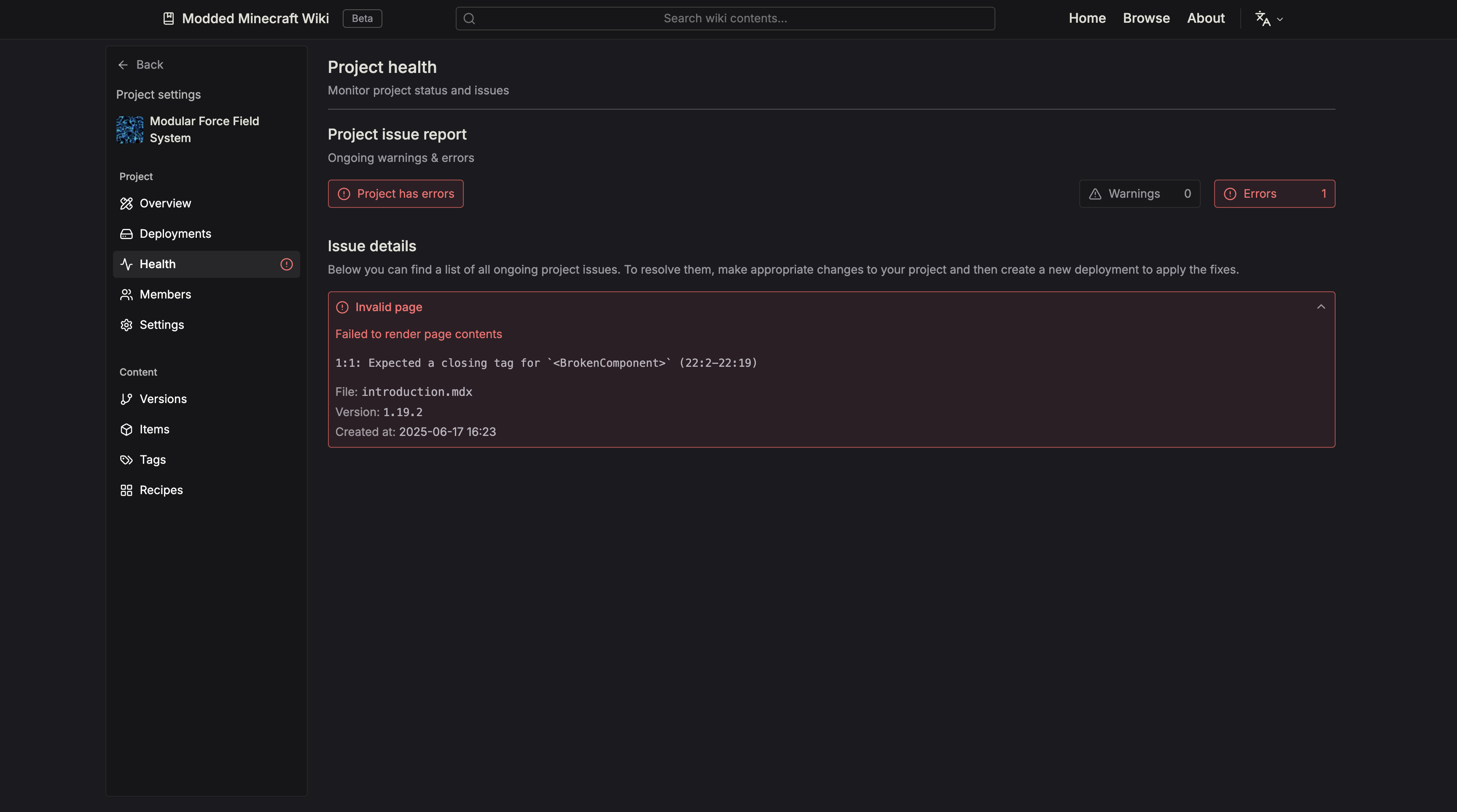Open Items via the cube icon
Viewport: 1457px width, 812px height.
(x=126, y=429)
